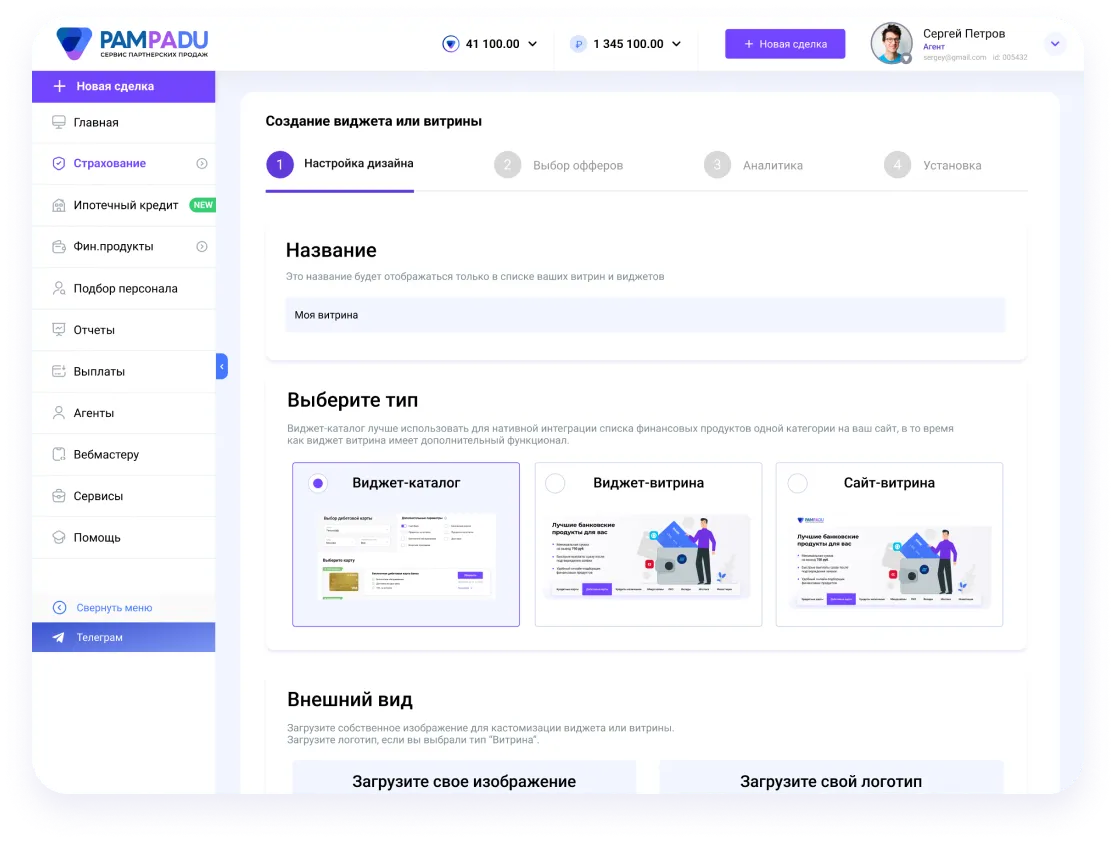The height and width of the screenshot is (842, 1116).
Task: Select the Сайт-витрина radio button
Action: (797, 483)
